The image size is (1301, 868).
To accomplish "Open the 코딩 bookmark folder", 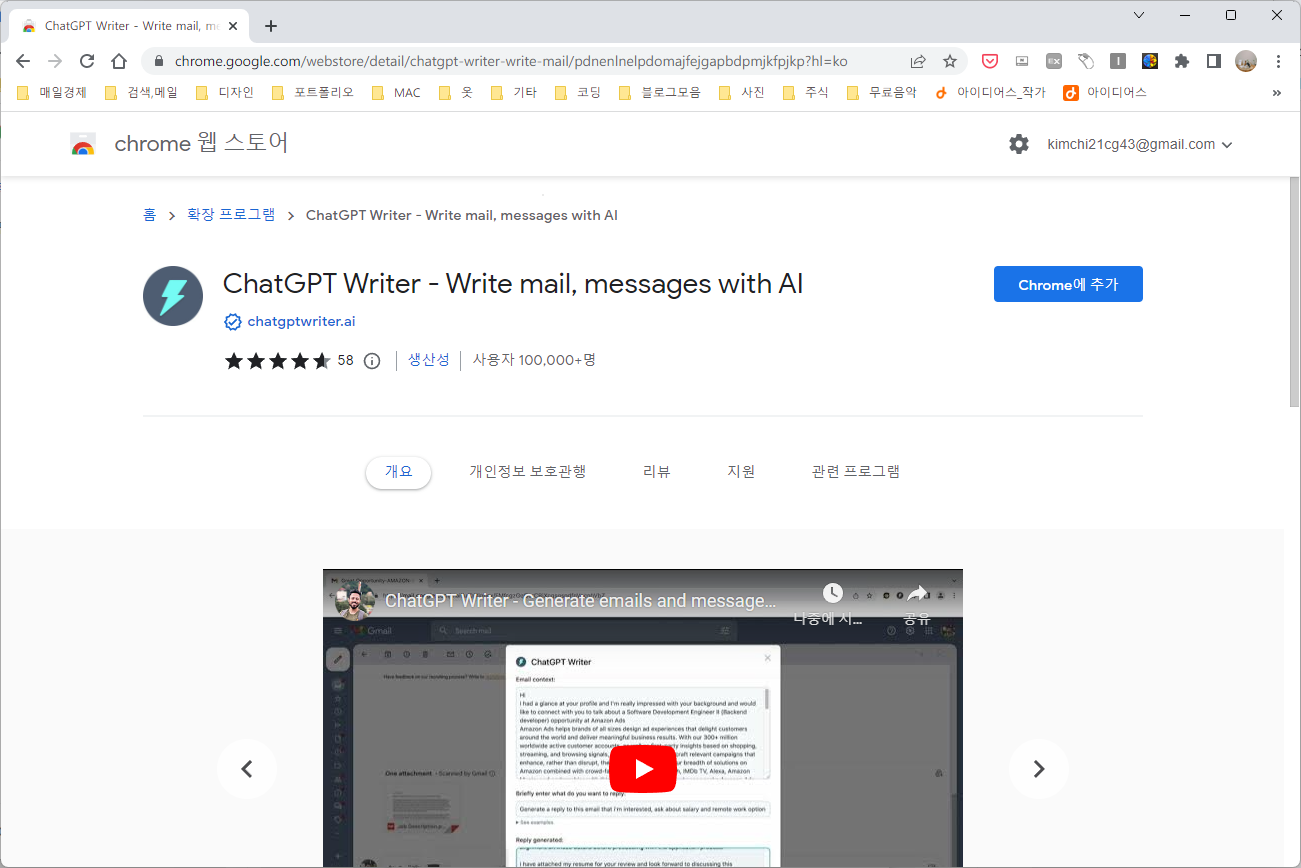I will [x=578, y=92].
